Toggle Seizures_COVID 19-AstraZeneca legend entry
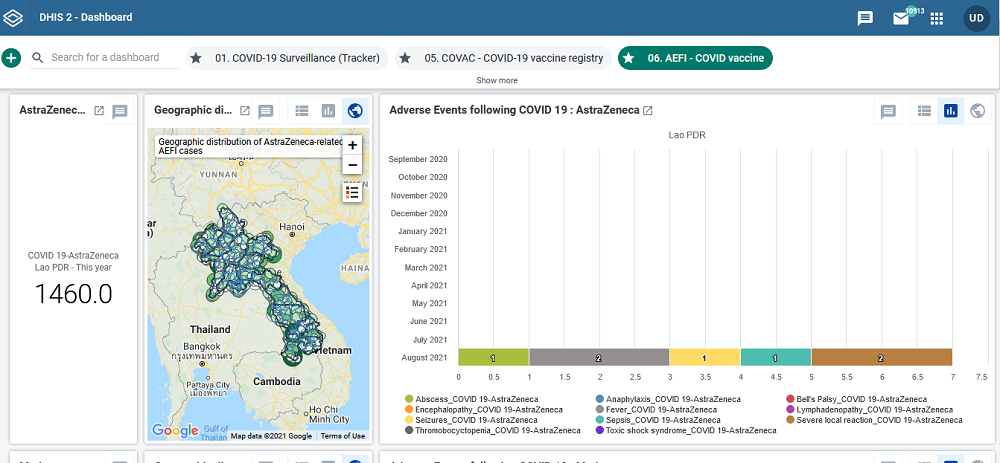The height and width of the screenshot is (463, 1000). click(471, 420)
